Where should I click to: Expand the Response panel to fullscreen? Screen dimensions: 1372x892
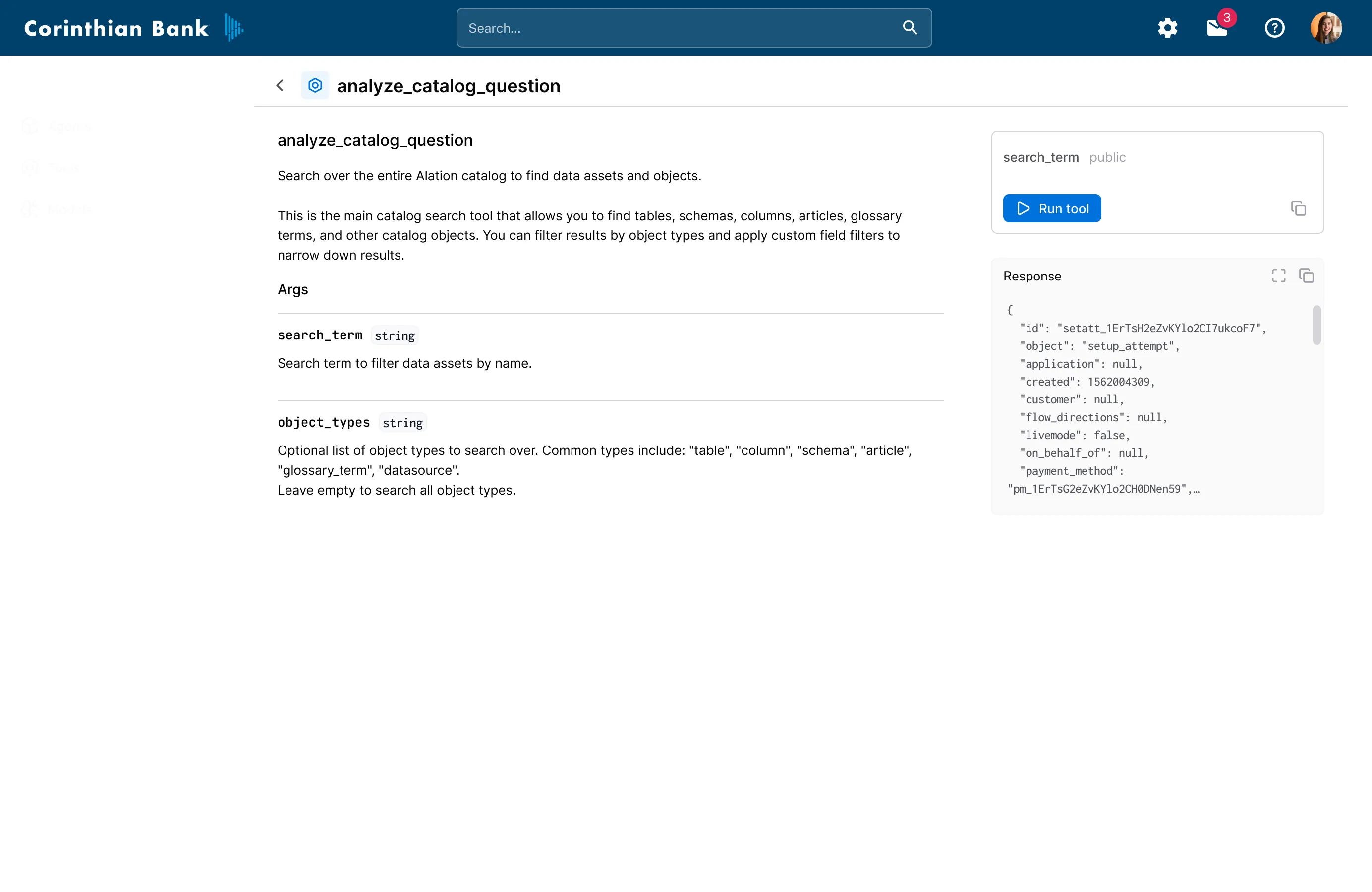coord(1278,276)
